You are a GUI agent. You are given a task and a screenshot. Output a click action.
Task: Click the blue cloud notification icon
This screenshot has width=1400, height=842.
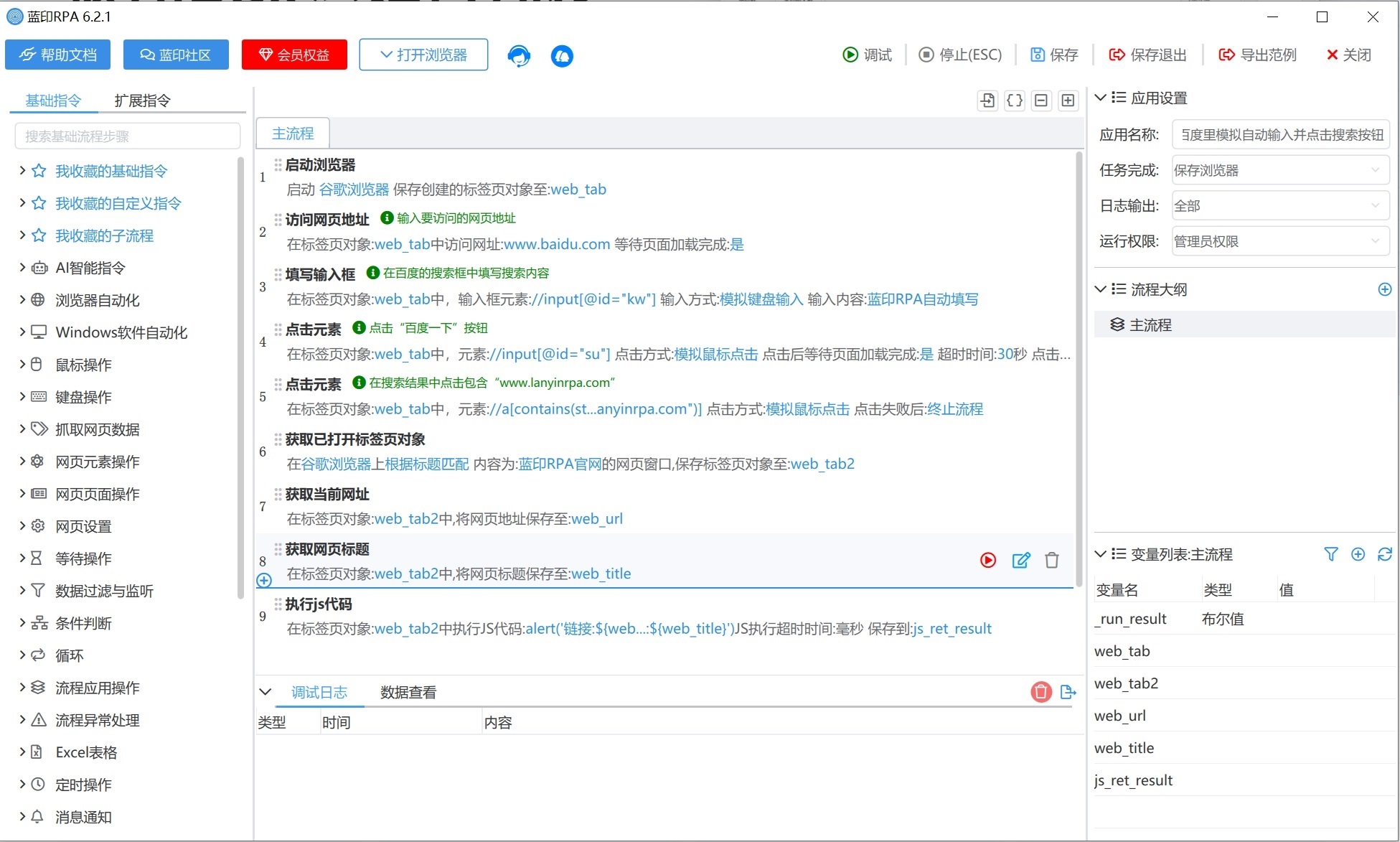pyautogui.click(x=562, y=56)
